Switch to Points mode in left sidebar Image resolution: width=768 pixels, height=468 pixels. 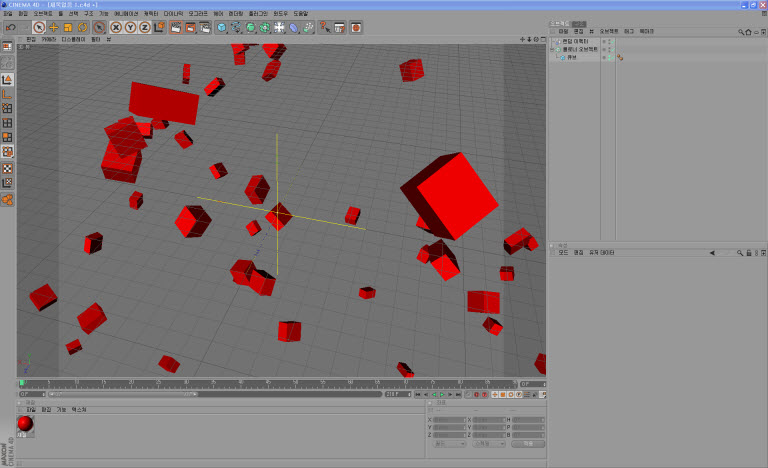coord(7,108)
